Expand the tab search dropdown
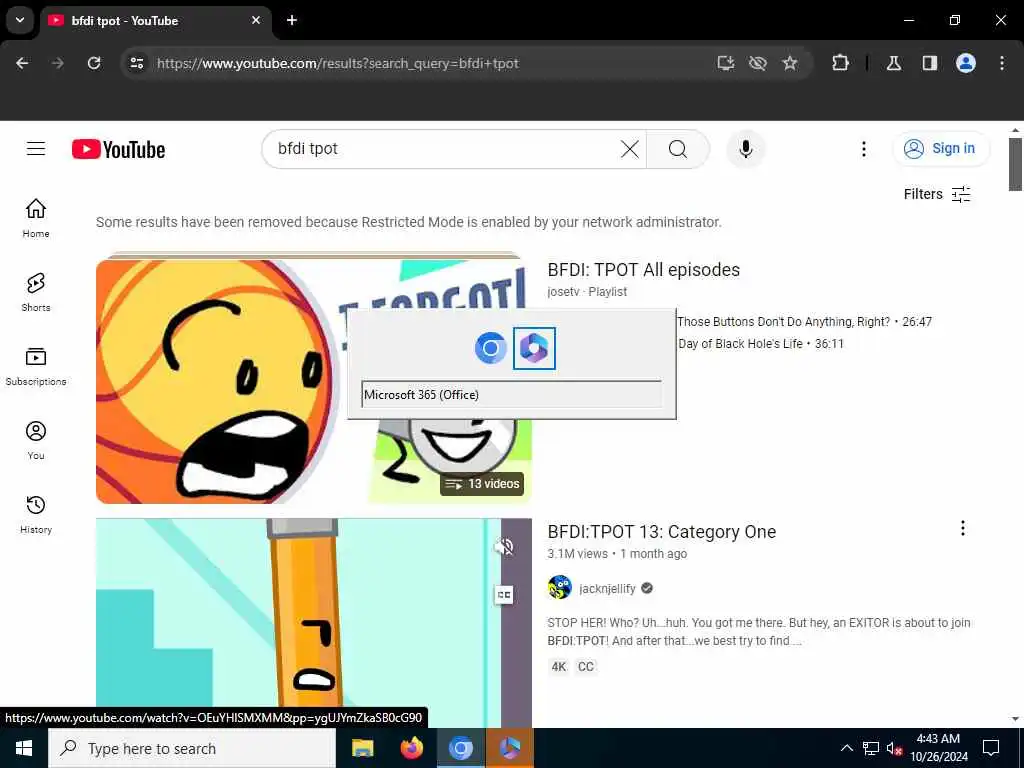This screenshot has width=1024, height=768. pyautogui.click(x=20, y=20)
